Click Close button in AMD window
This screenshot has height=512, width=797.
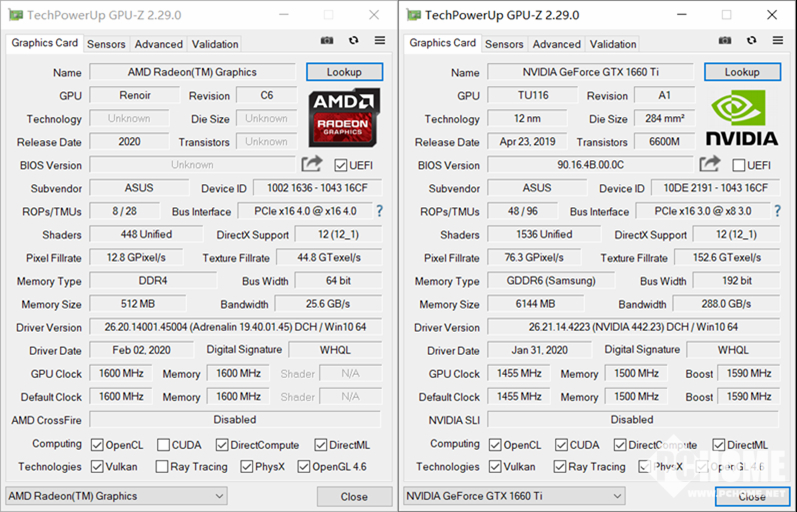(x=354, y=496)
